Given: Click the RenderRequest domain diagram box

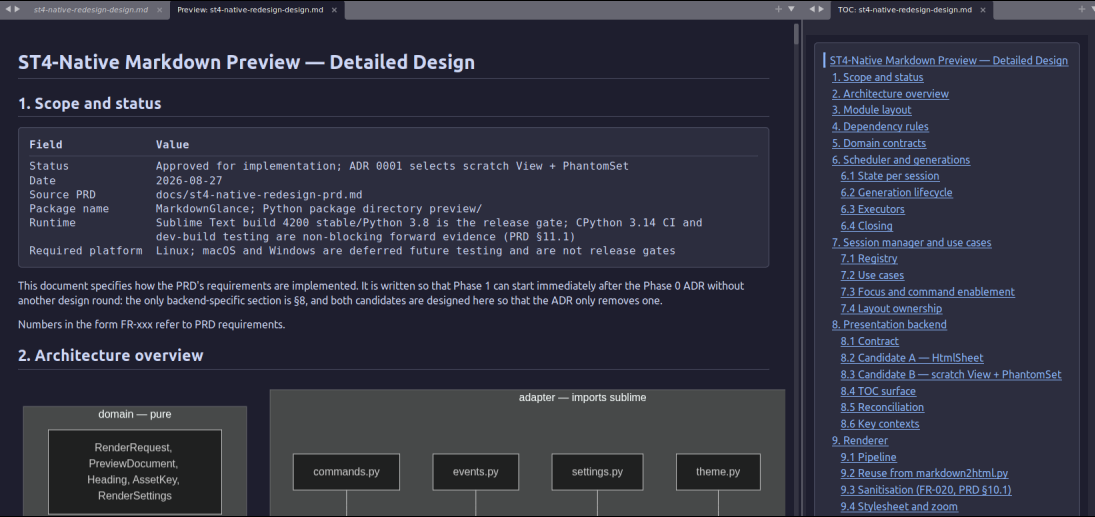Looking at the screenshot, I should pyautogui.click(x=135, y=472).
